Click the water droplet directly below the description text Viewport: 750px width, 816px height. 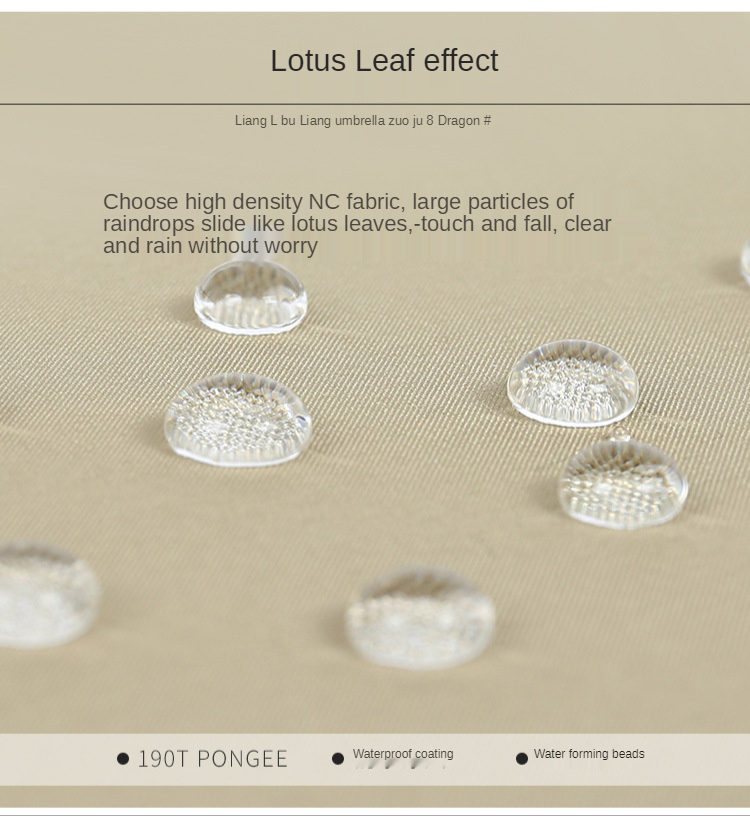(250, 297)
